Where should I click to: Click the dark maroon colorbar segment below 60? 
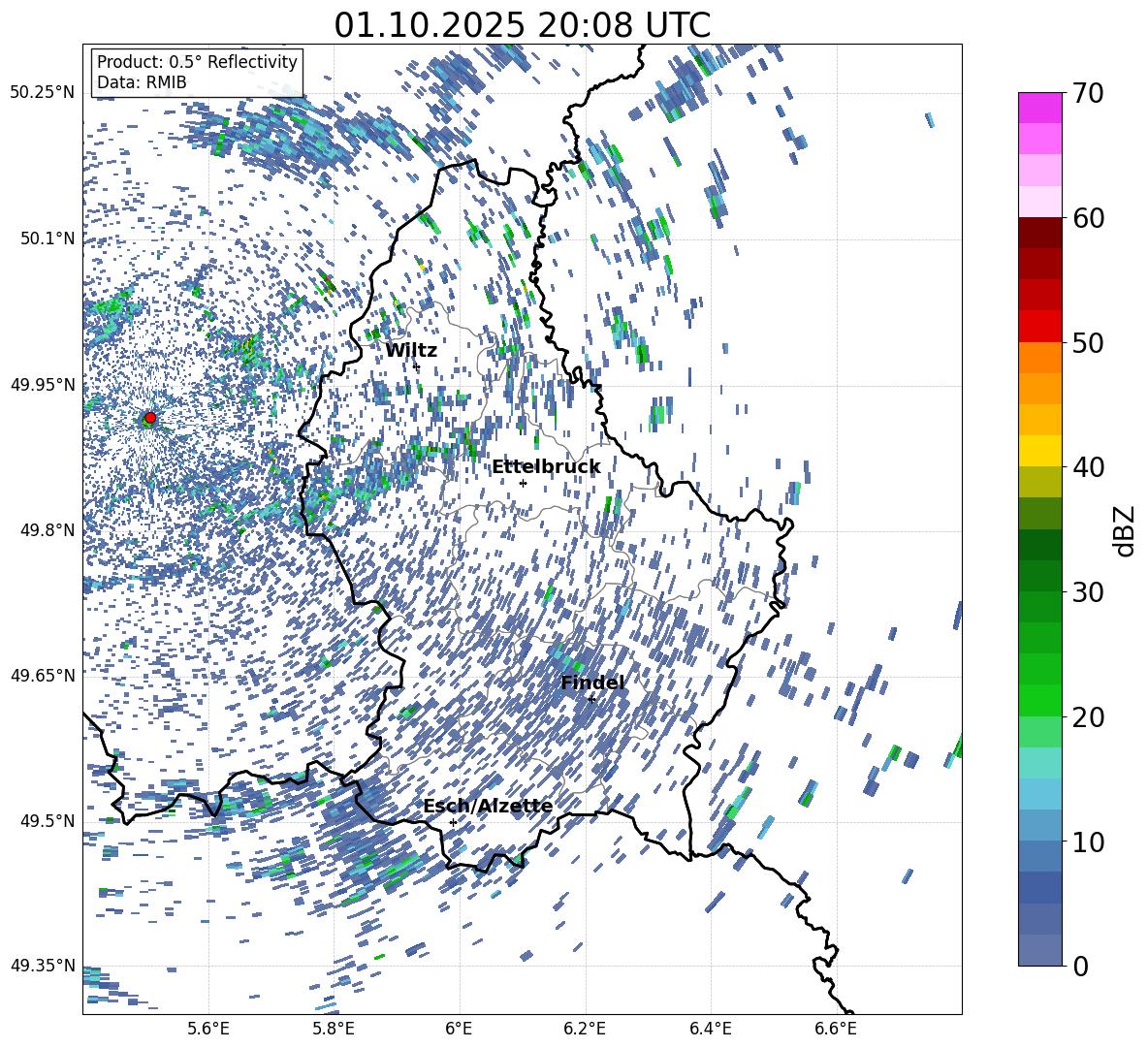pos(1040,232)
